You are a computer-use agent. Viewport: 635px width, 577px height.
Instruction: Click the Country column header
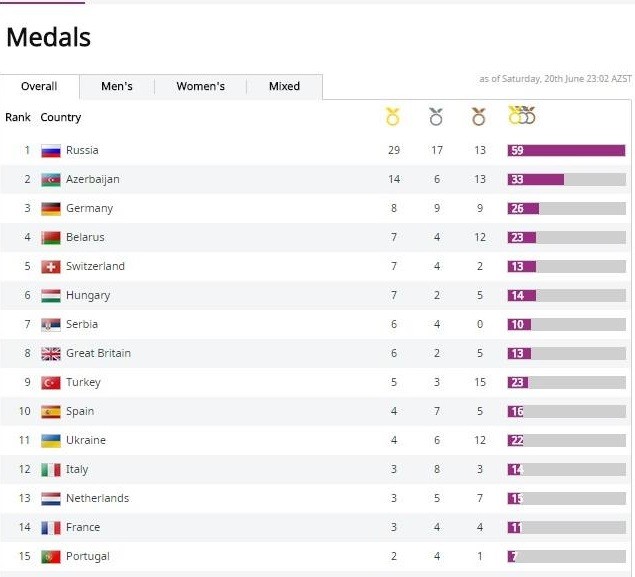[x=61, y=118]
